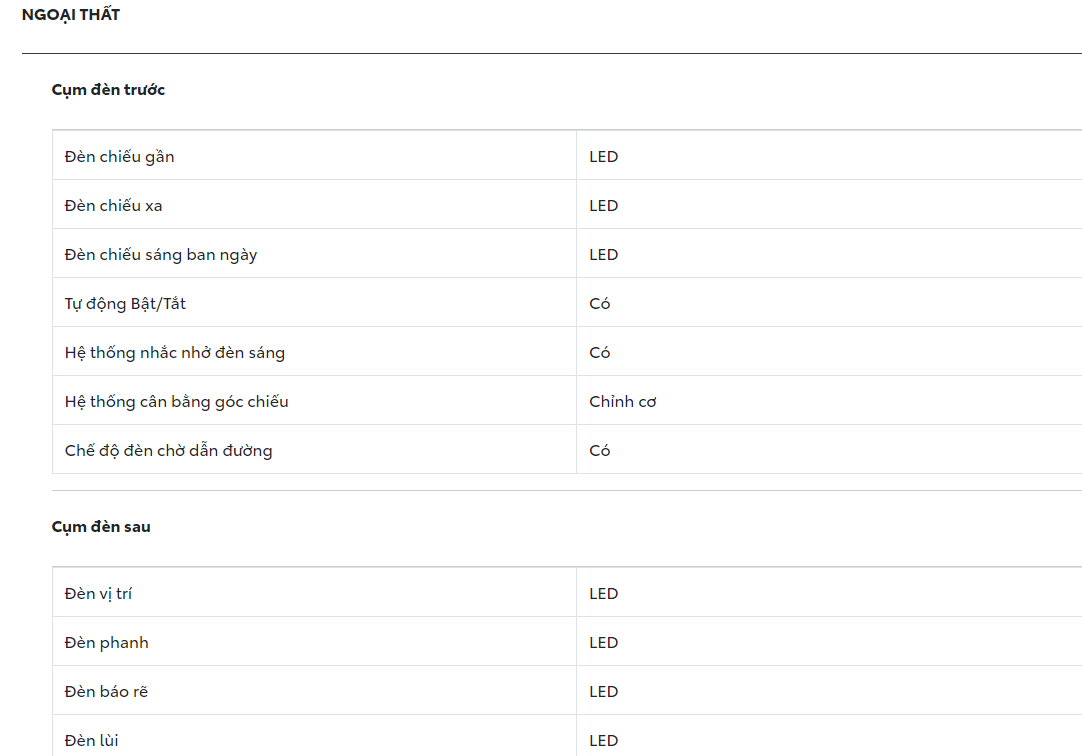Viewport: 1082px width, 756px height.
Task: Click the Hệ thống cân bằng góc chiếu label
Action: coord(176,402)
